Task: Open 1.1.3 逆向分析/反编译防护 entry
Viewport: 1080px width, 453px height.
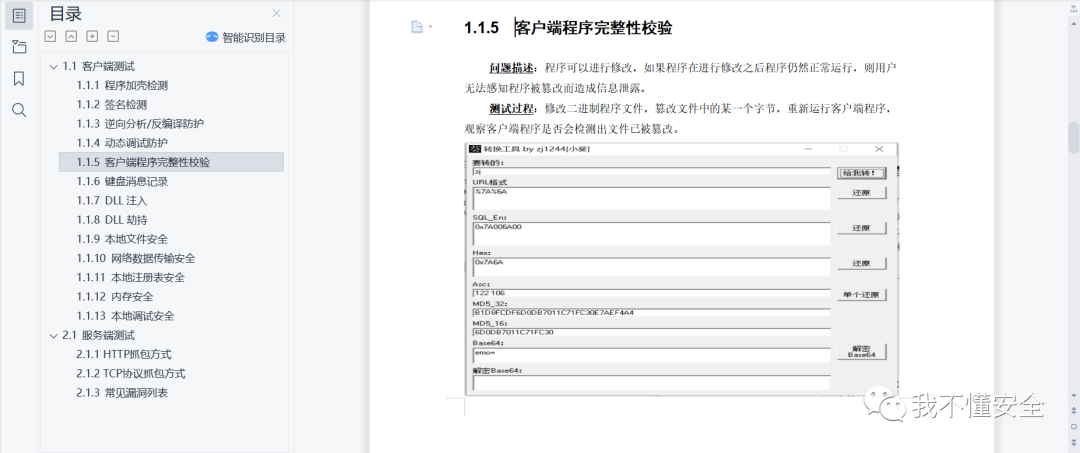Action: [x=140, y=125]
